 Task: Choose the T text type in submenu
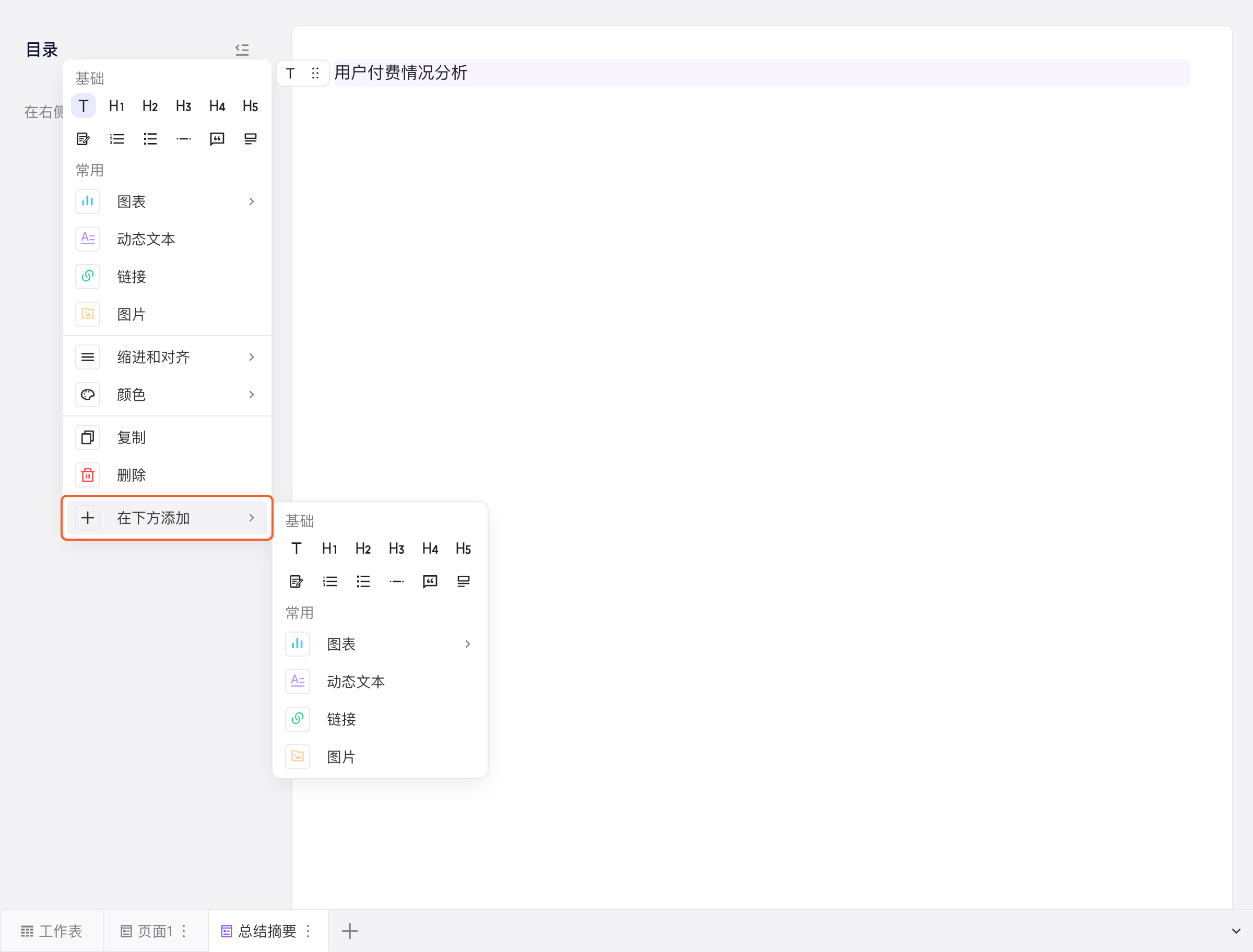(297, 549)
